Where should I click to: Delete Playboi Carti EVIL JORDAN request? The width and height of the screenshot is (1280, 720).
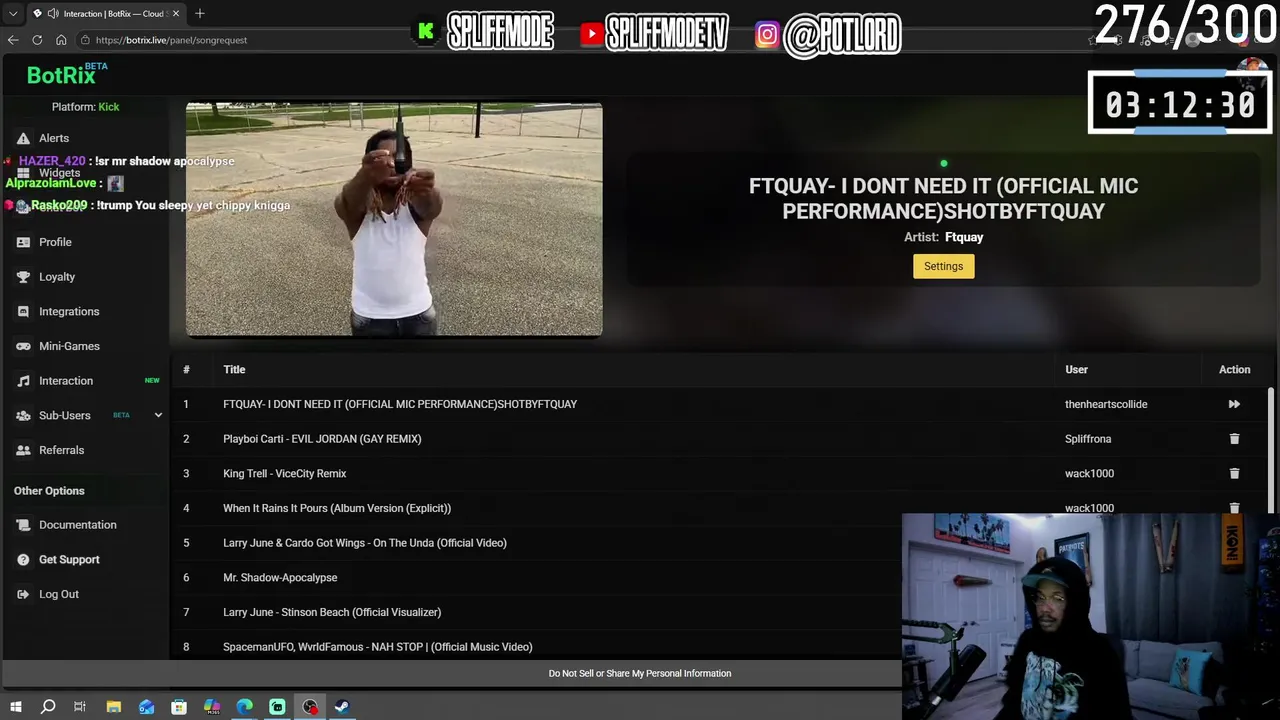(x=1234, y=439)
